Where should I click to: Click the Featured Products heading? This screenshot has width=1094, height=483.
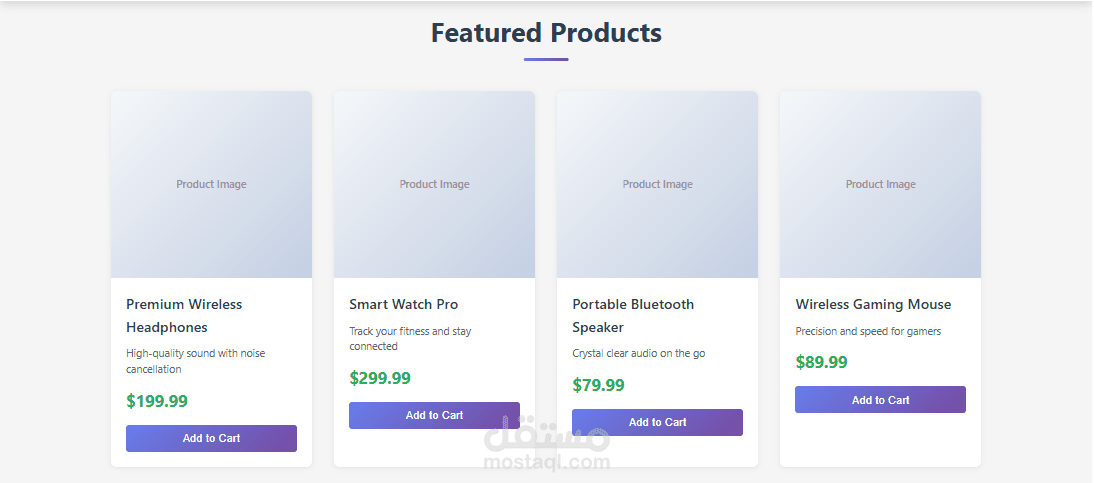[x=546, y=33]
